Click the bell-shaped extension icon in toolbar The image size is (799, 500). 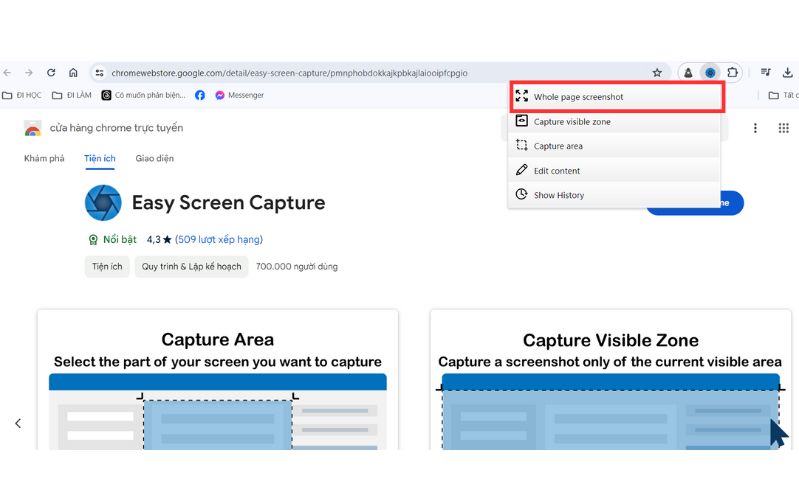[688, 73]
